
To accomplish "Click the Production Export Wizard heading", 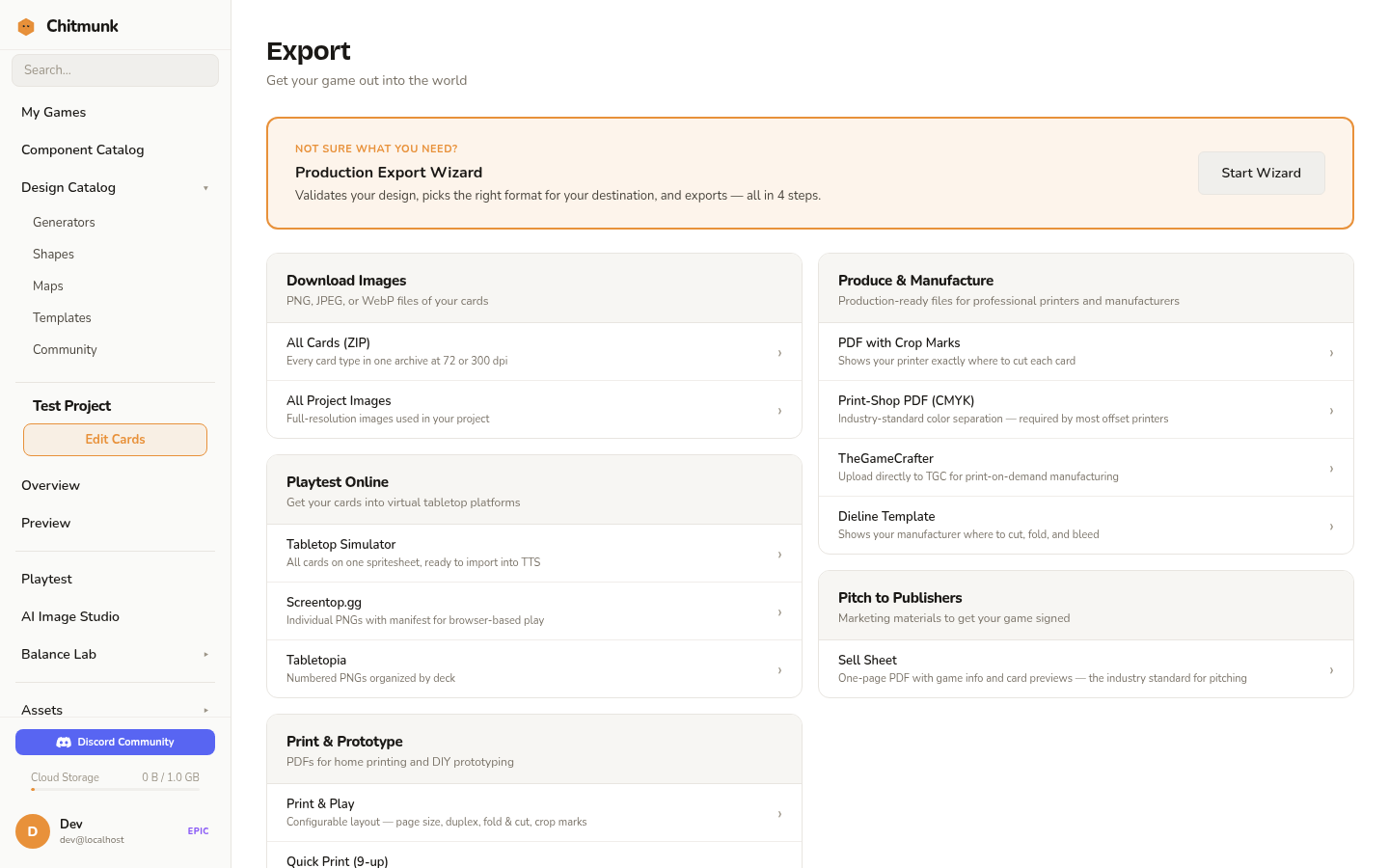I will tap(389, 173).
